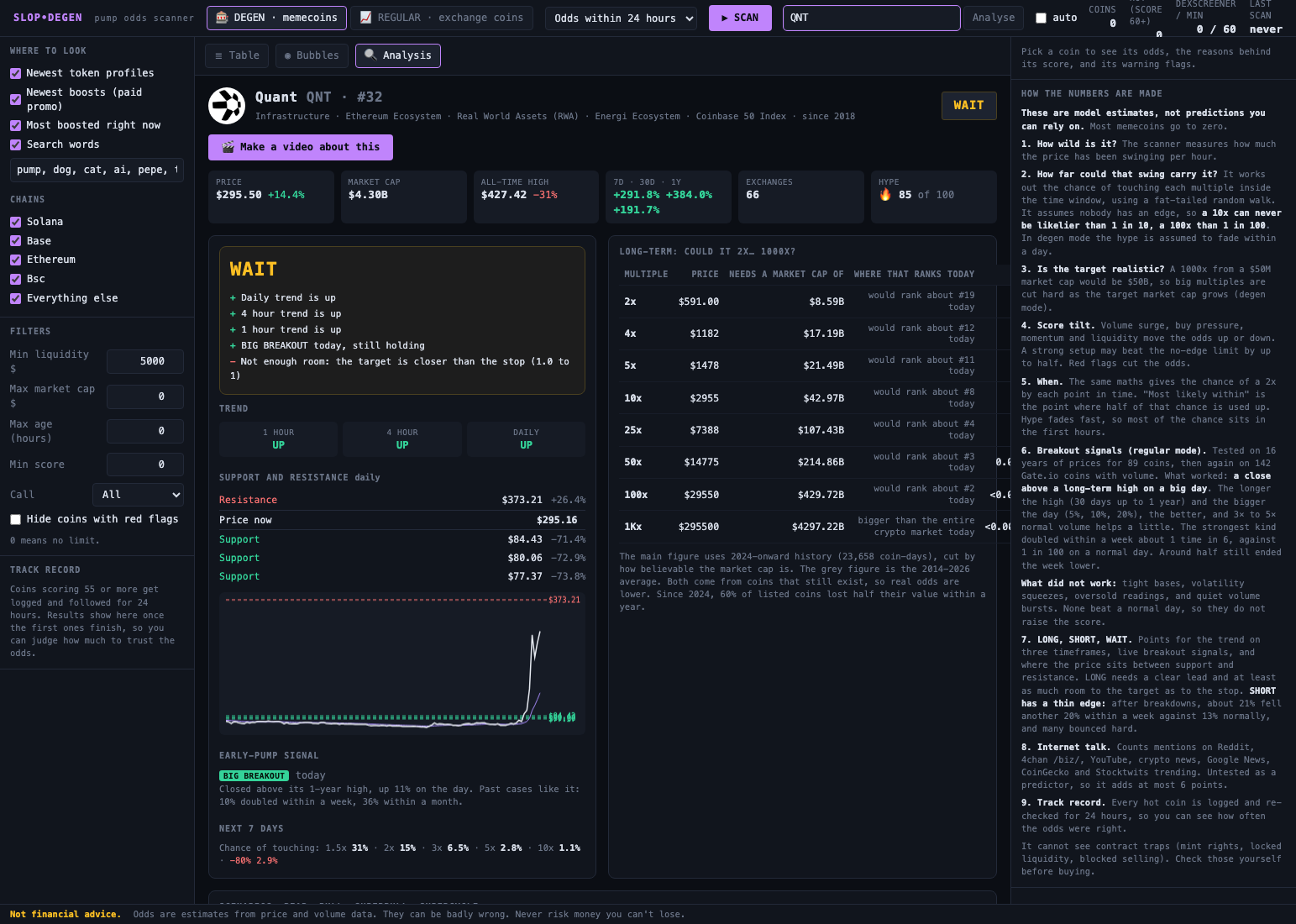The height and width of the screenshot is (924, 1296).
Task: Click the Analyse button
Action: pyautogui.click(x=993, y=18)
